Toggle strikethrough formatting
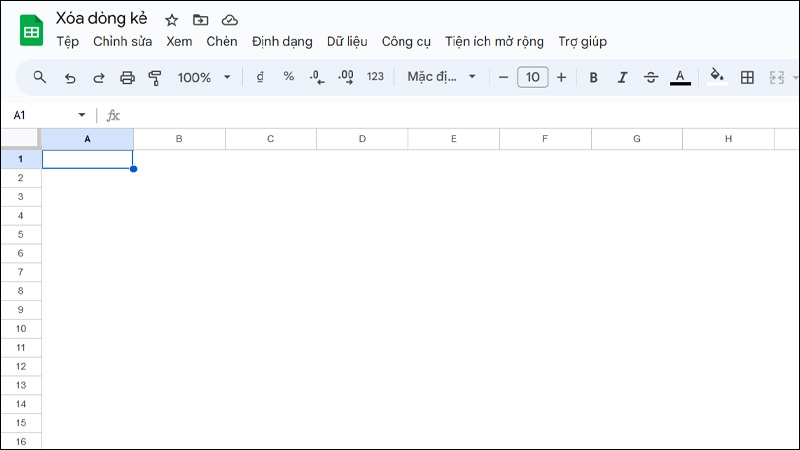The height and width of the screenshot is (450, 800). (651, 78)
